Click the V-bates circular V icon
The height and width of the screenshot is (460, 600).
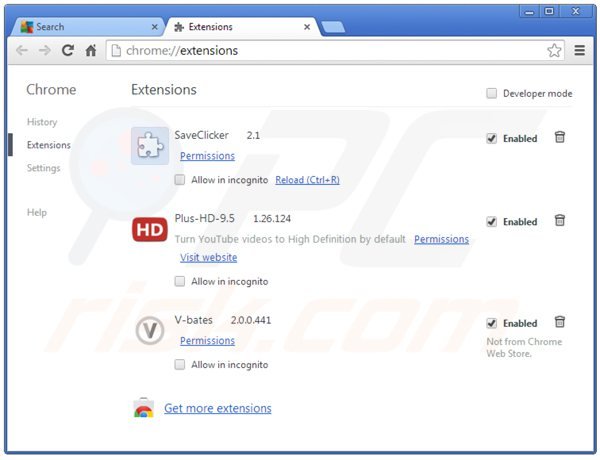pyautogui.click(x=150, y=330)
